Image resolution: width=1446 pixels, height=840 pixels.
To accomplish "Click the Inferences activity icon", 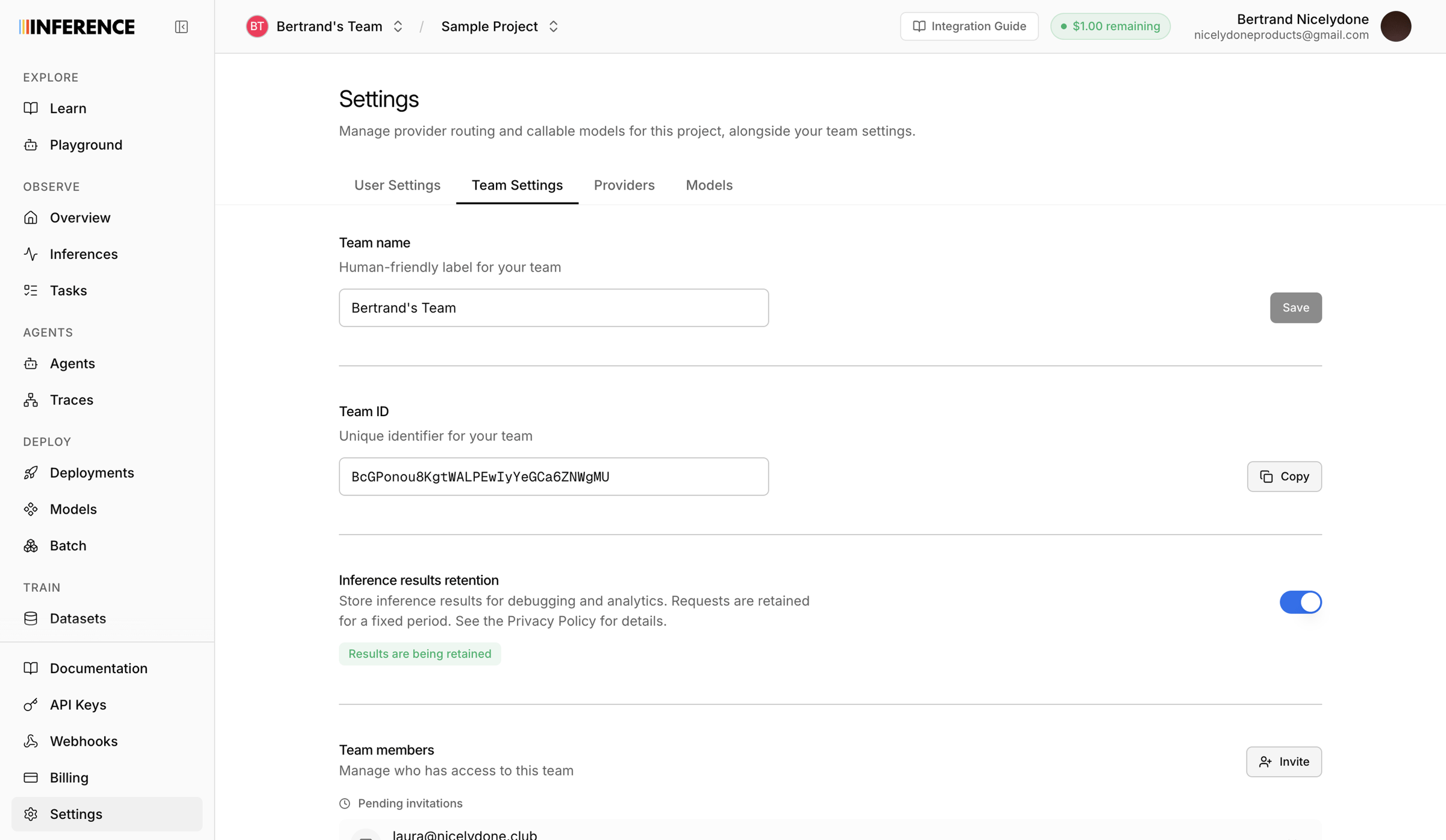I will 31,254.
